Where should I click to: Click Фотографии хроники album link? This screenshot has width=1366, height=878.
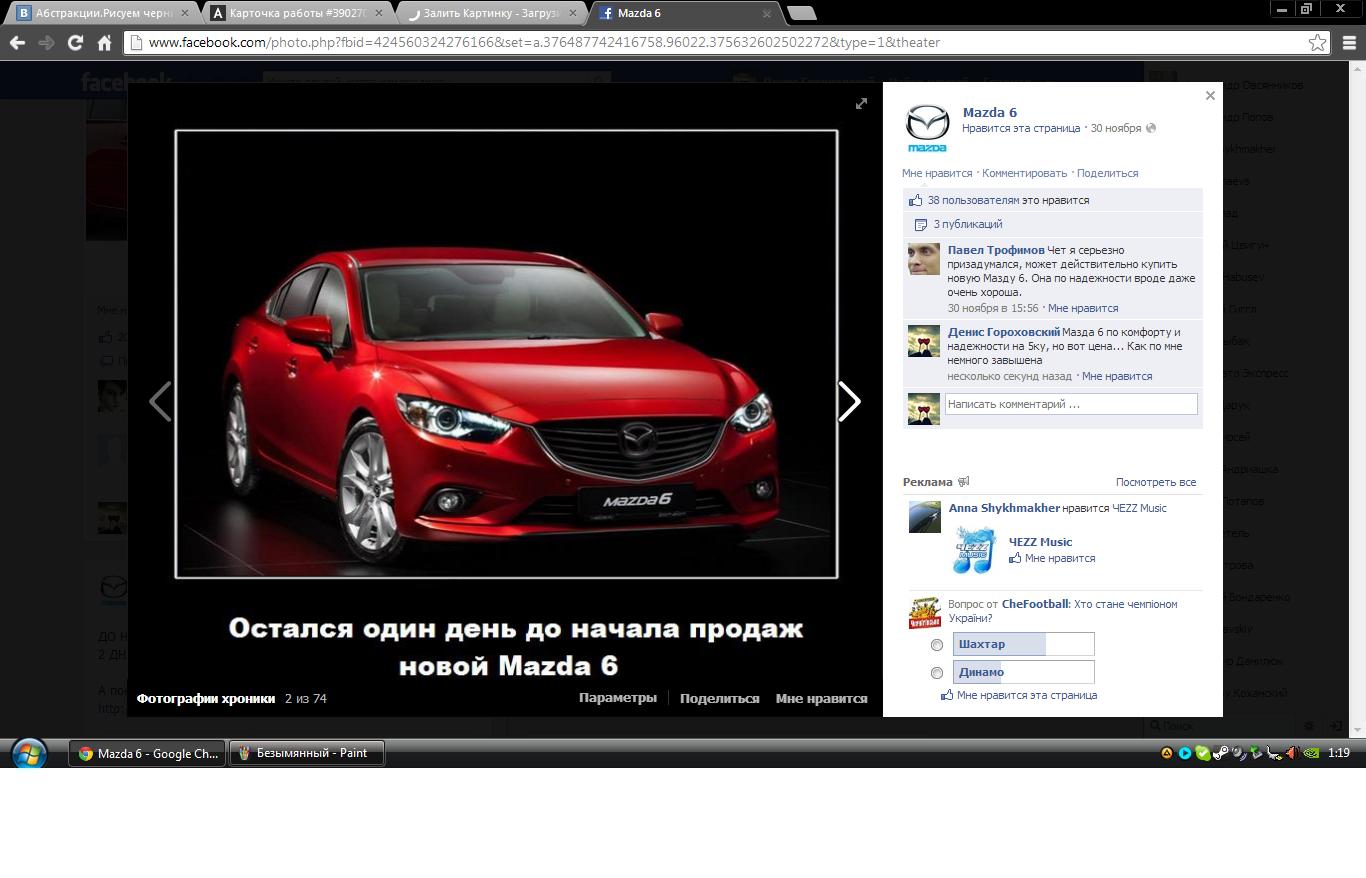point(206,698)
